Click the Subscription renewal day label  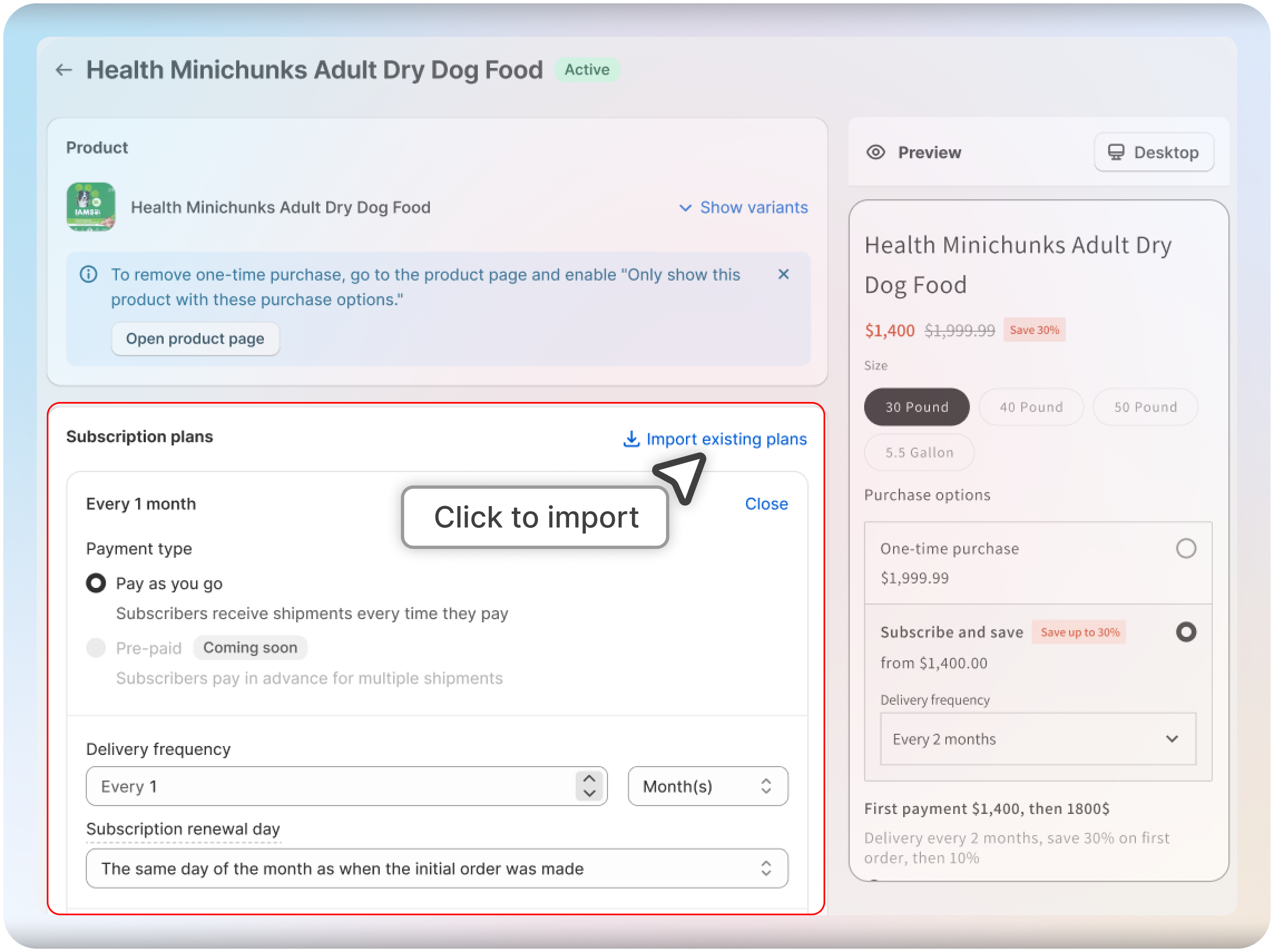click(183, 829)
